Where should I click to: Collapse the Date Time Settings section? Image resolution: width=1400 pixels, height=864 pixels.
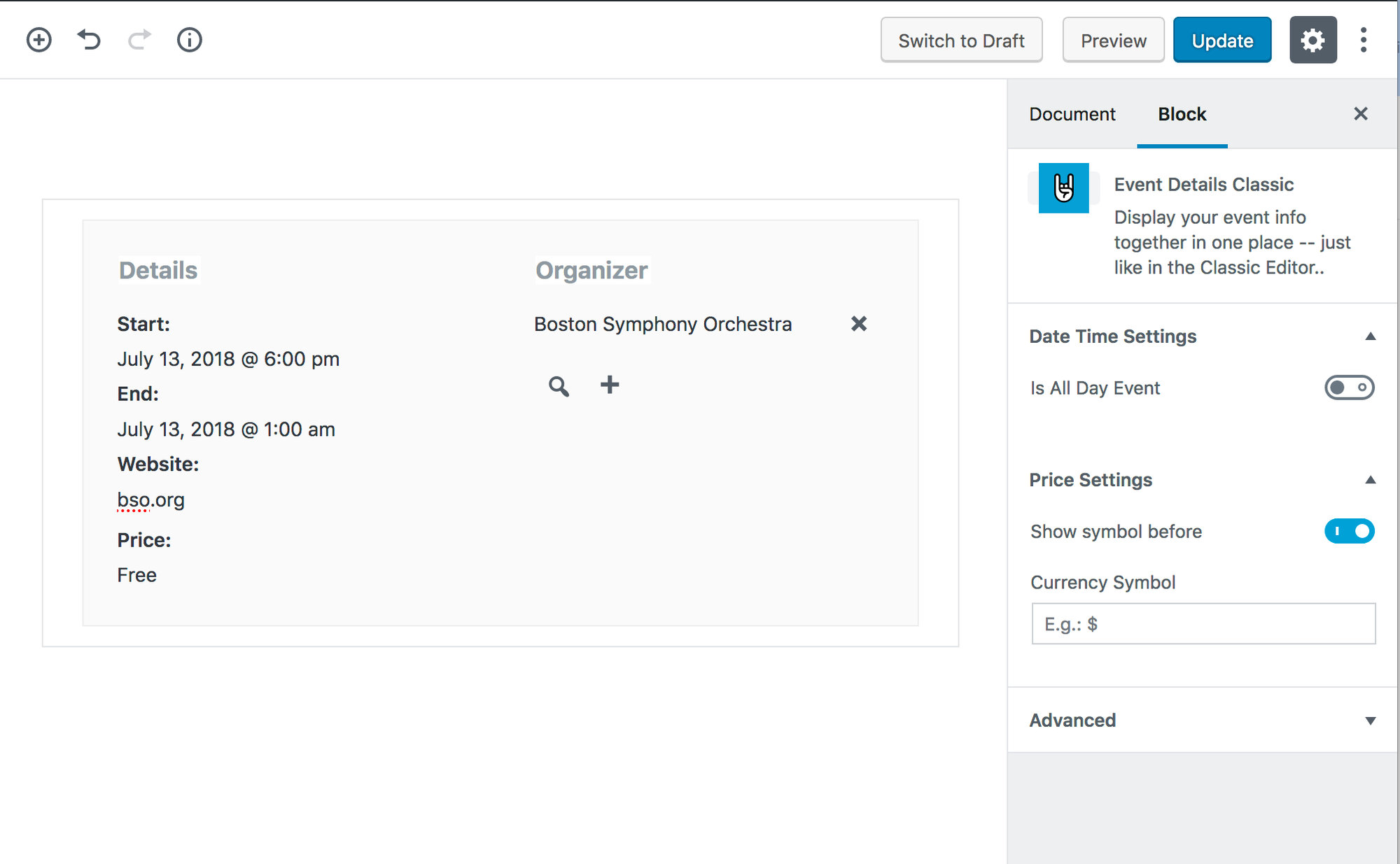(x=1370, y=337)
